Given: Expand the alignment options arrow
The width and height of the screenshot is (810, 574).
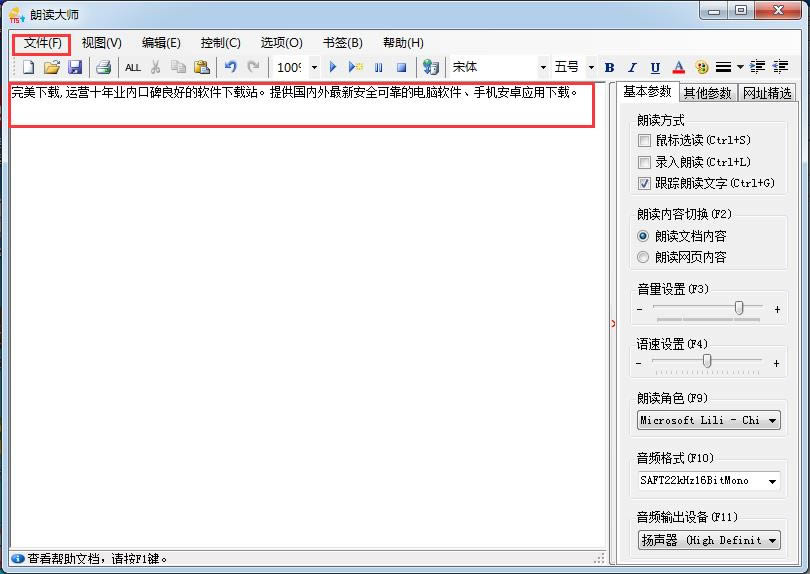Looking at the screenshot, I should point(740,67).
